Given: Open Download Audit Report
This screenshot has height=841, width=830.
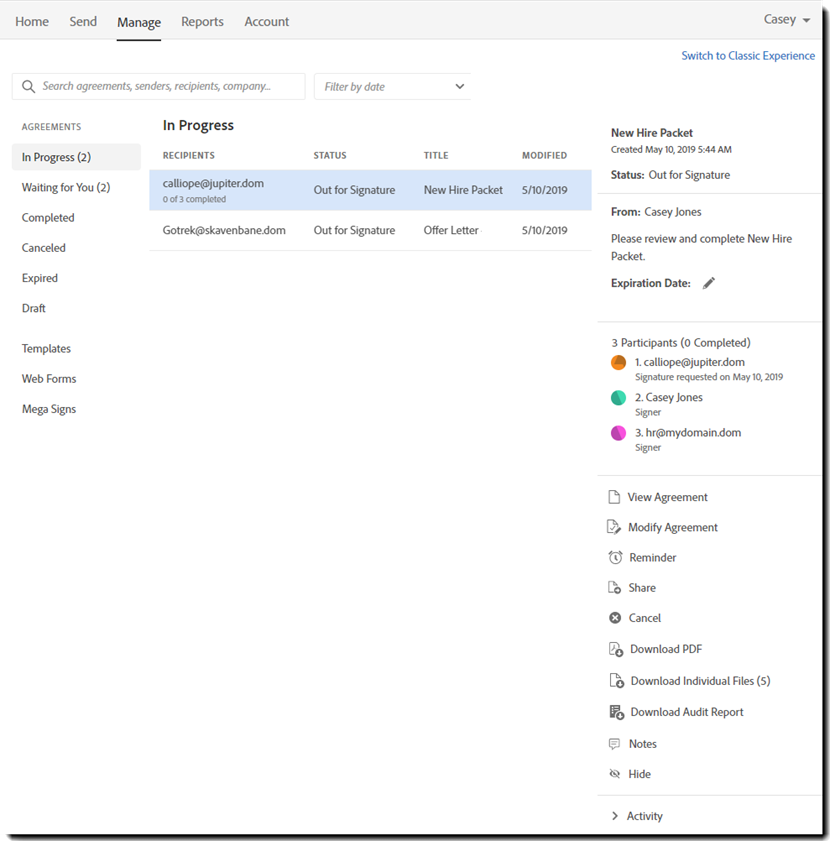Looking at the screenshot, I should tap(614, 711).
